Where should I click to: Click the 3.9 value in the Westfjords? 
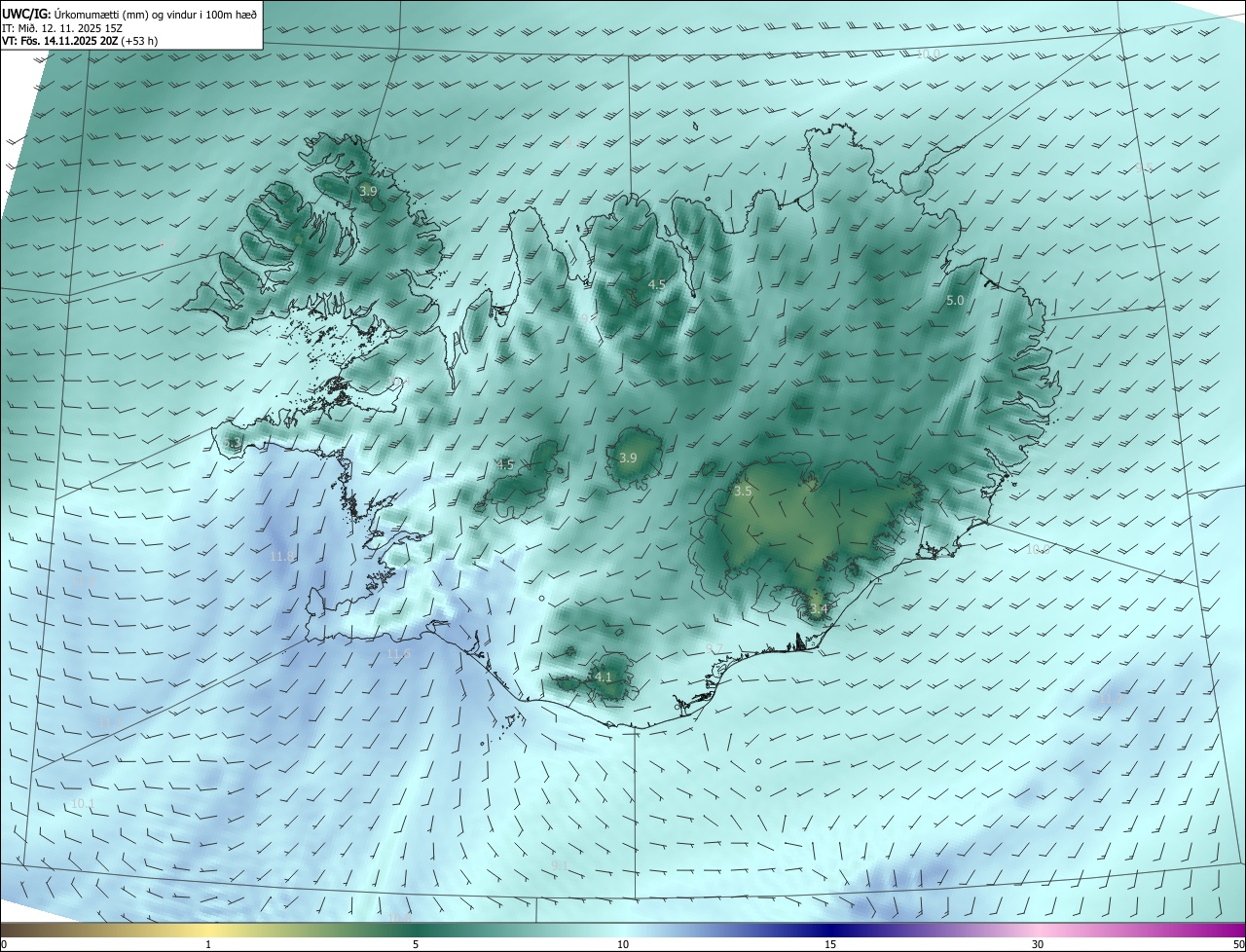coord(368,192)
